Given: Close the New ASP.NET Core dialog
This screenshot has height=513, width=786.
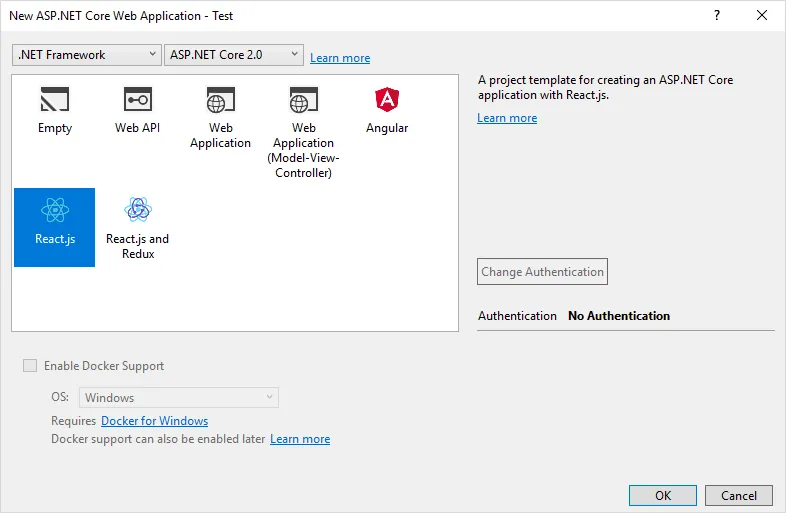Looking at the screenshot, I should [x=761, y=16].
